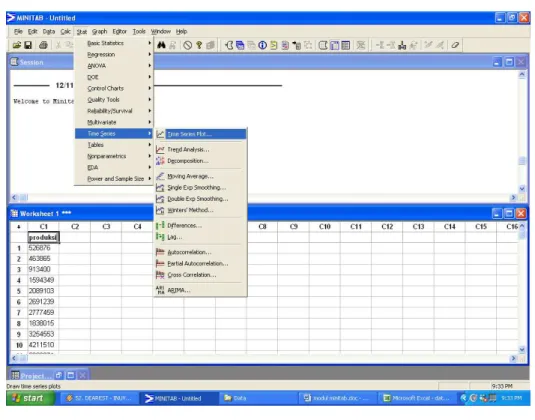Expand the Multivariate submenu
Viewport: 535px width, 420px height.
tap(114, 122)
